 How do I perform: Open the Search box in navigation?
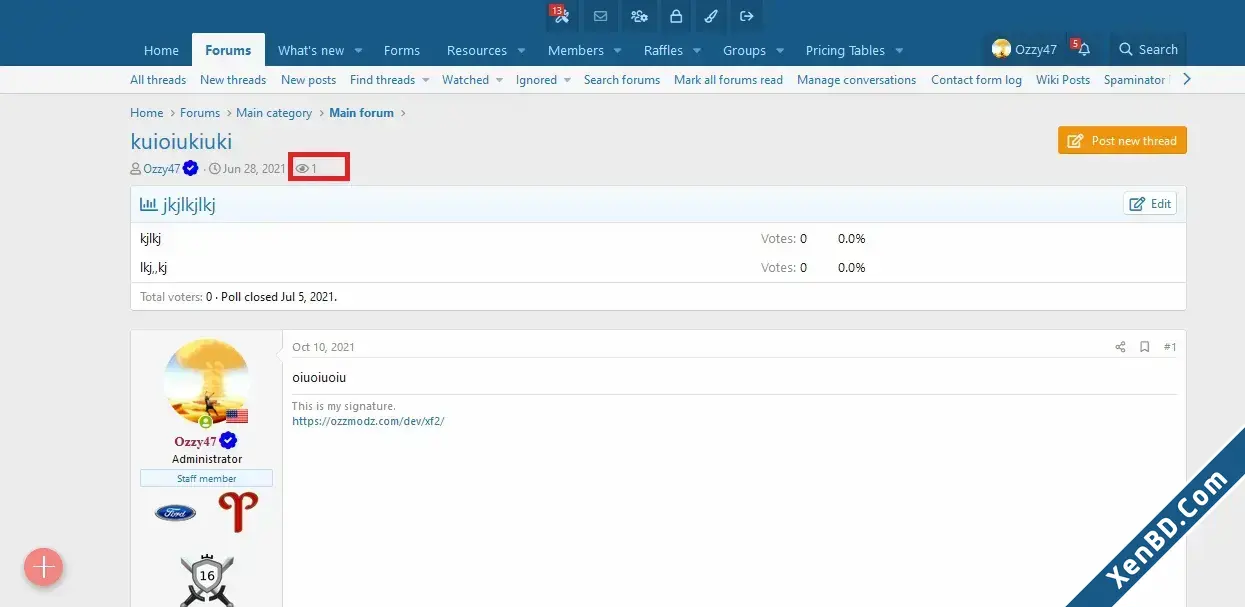coord(1148,49)
